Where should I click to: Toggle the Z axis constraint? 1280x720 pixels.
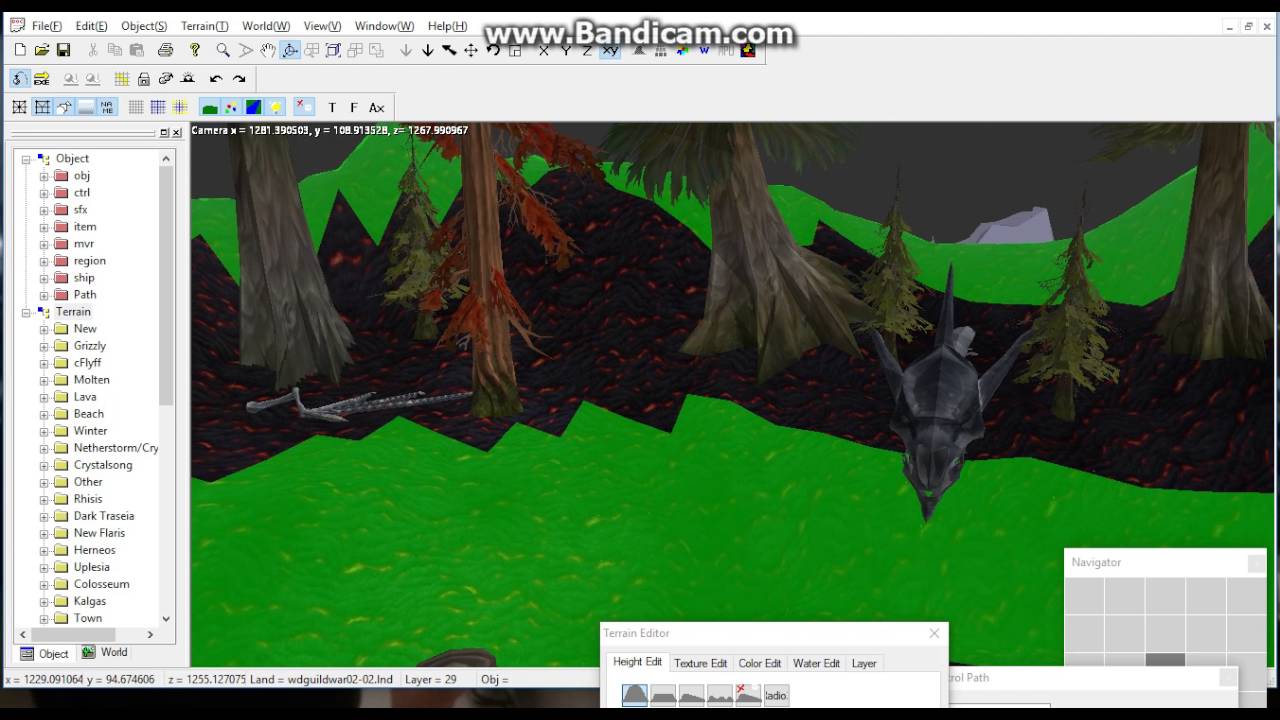(587, 50)
